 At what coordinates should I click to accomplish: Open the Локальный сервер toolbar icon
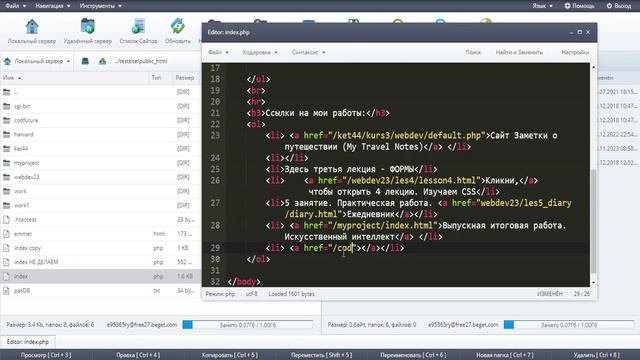click(x=32, y=27)
